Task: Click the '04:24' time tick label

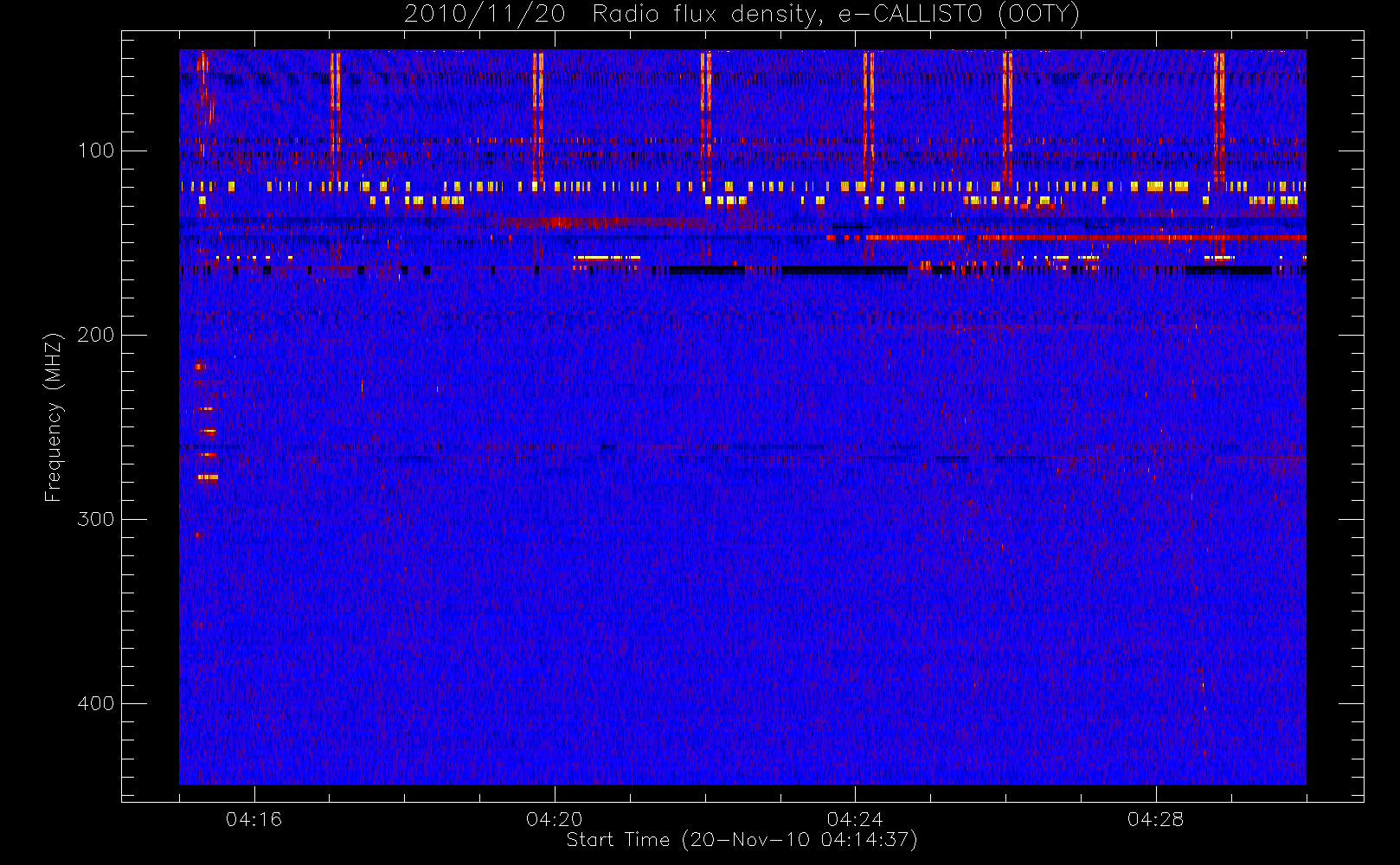Action: coord(855,819)
